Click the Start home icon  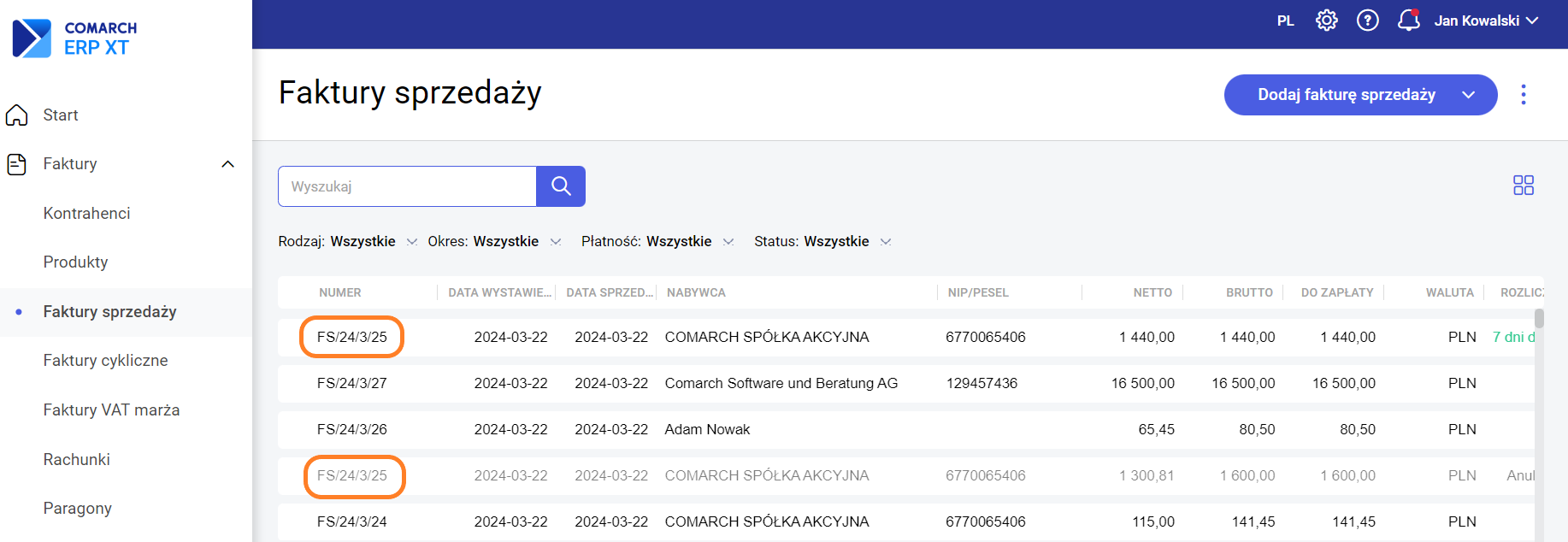tap(17, 115)
